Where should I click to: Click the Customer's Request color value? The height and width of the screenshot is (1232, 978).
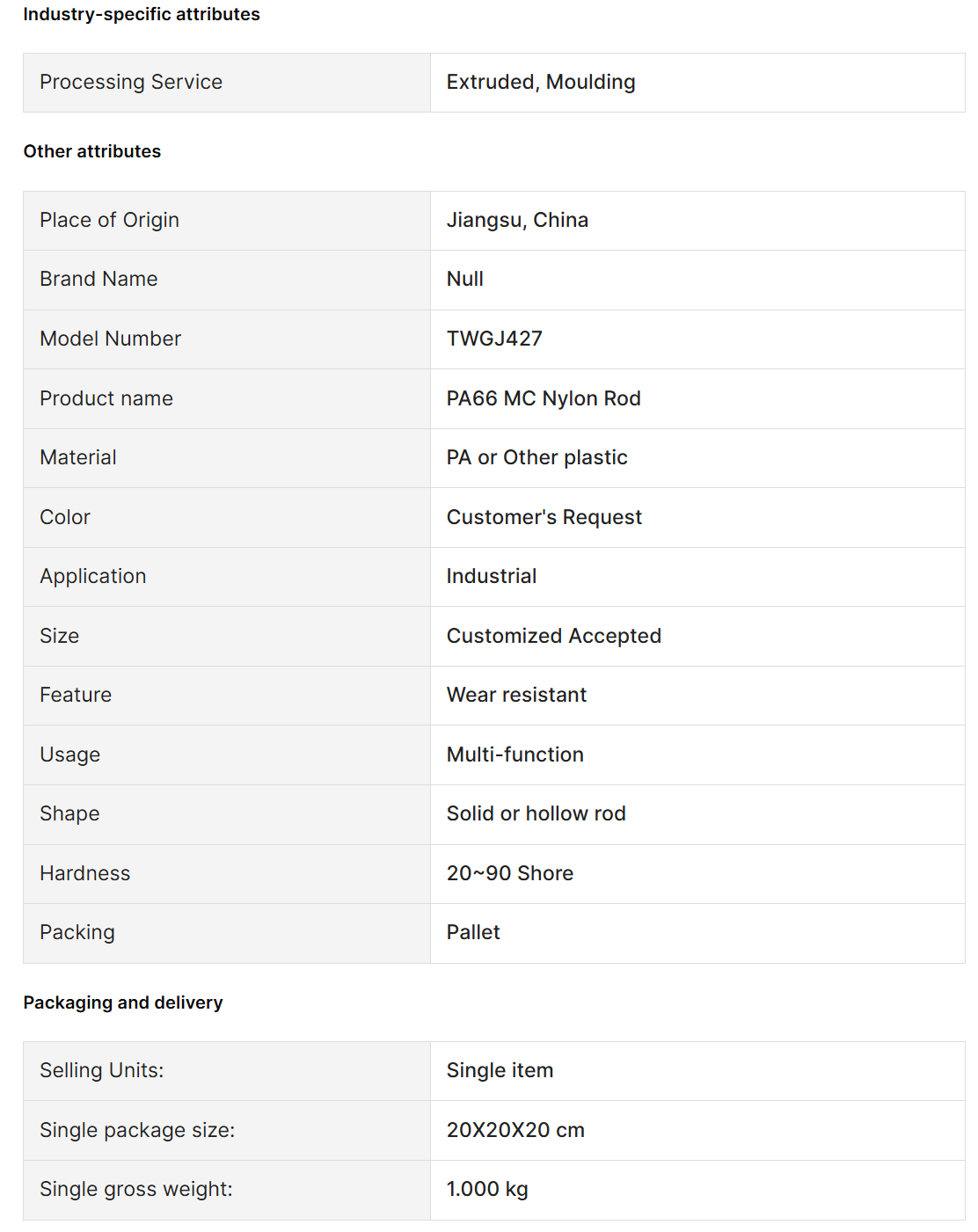(x=544, y=517)
